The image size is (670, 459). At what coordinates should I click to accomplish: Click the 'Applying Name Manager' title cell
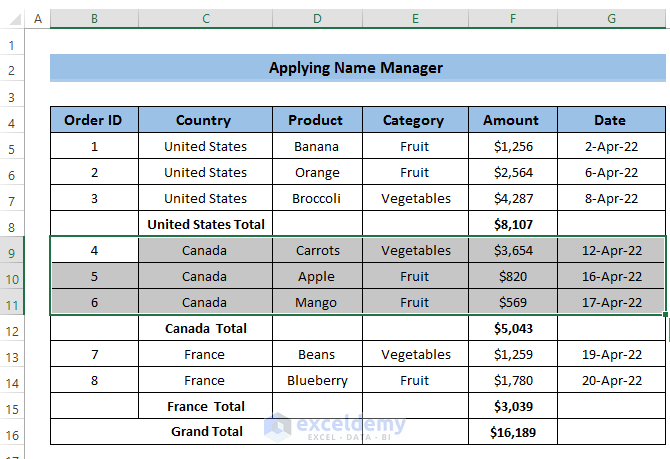(356, 68)
